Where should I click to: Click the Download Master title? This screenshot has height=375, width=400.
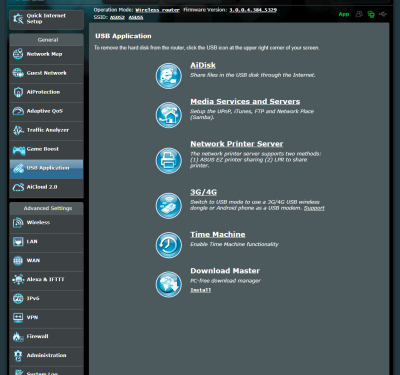225,271
